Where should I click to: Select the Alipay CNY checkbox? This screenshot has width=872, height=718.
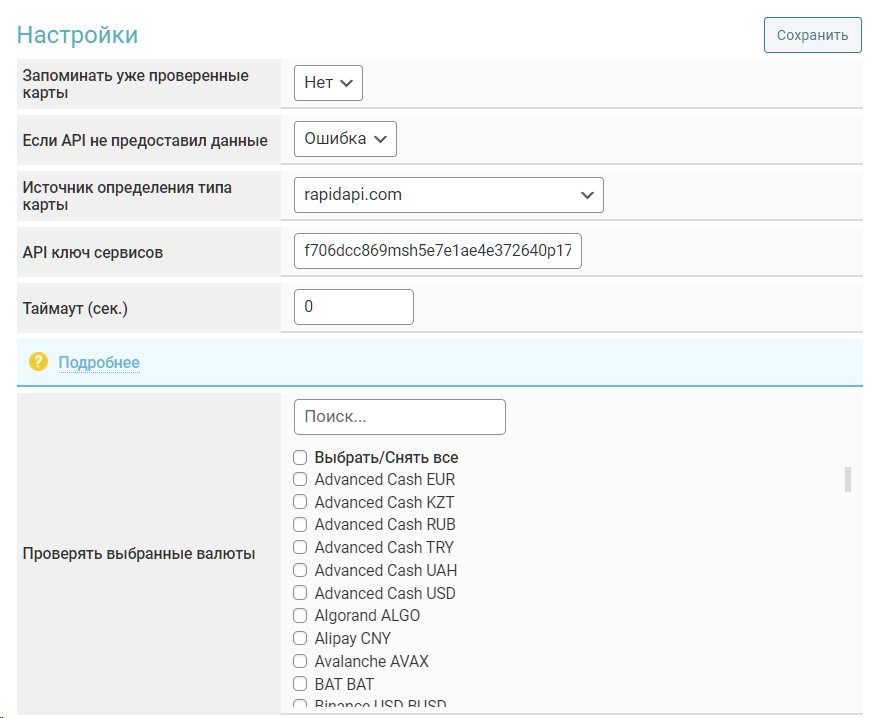[x=300, y=638]
